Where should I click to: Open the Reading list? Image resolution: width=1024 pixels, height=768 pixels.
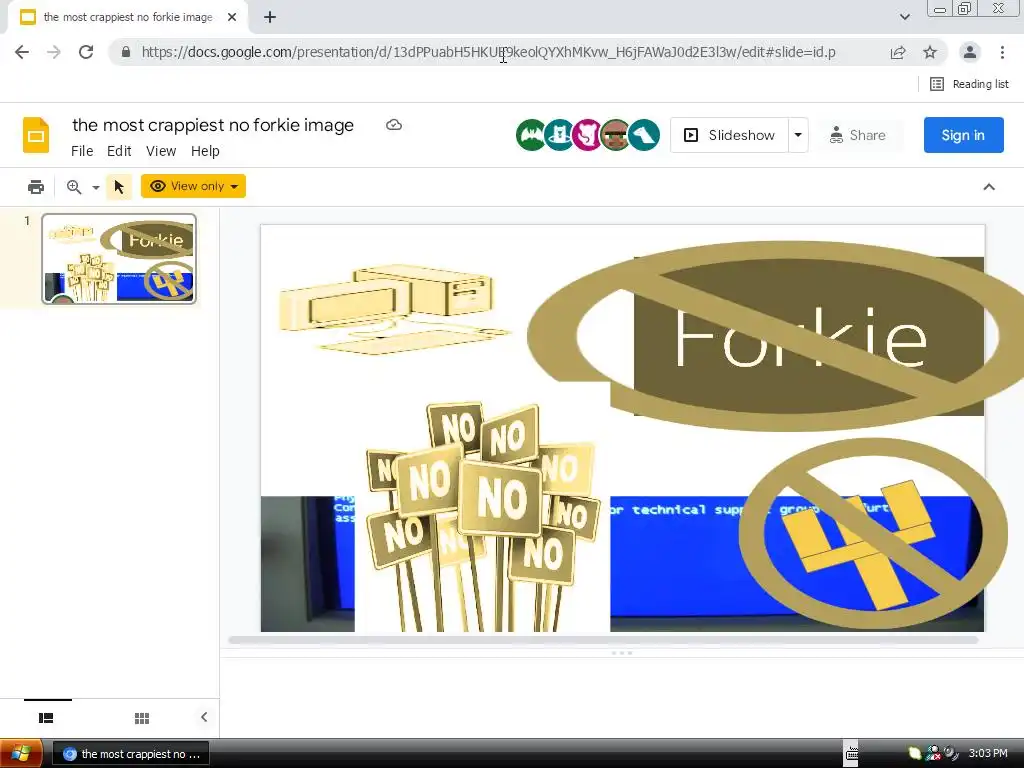tap(969, 84)
